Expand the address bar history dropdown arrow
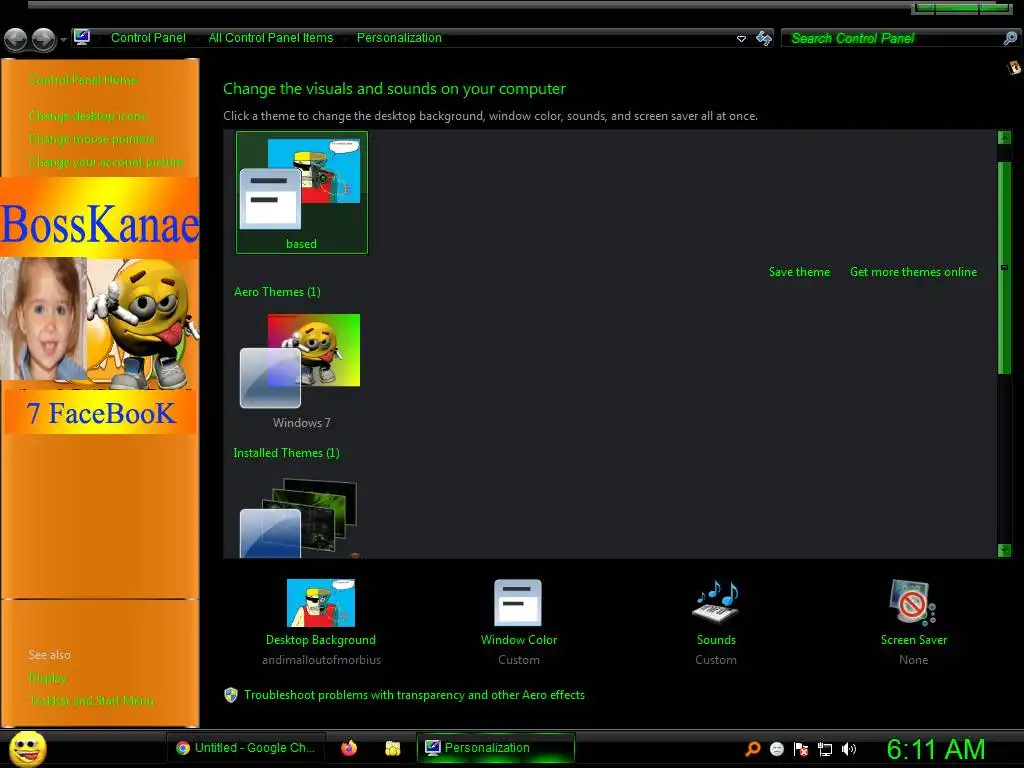Image resolution: width=1024 pixels, height=768 pixels. pyautogui.click(x=741, y=39)
